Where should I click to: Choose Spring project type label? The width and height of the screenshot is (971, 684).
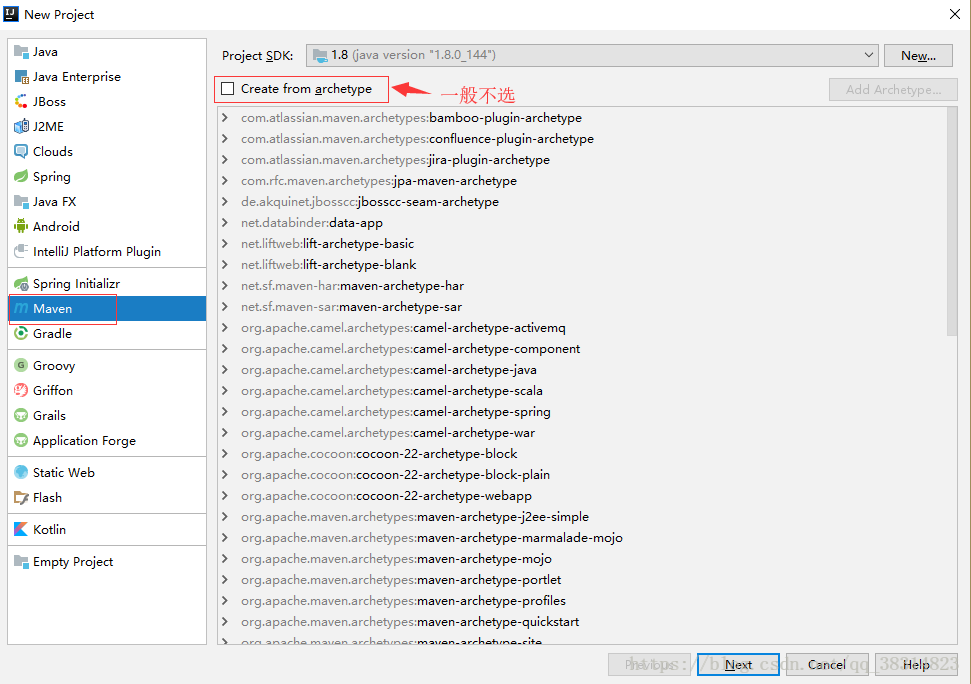tap(51, 176)
